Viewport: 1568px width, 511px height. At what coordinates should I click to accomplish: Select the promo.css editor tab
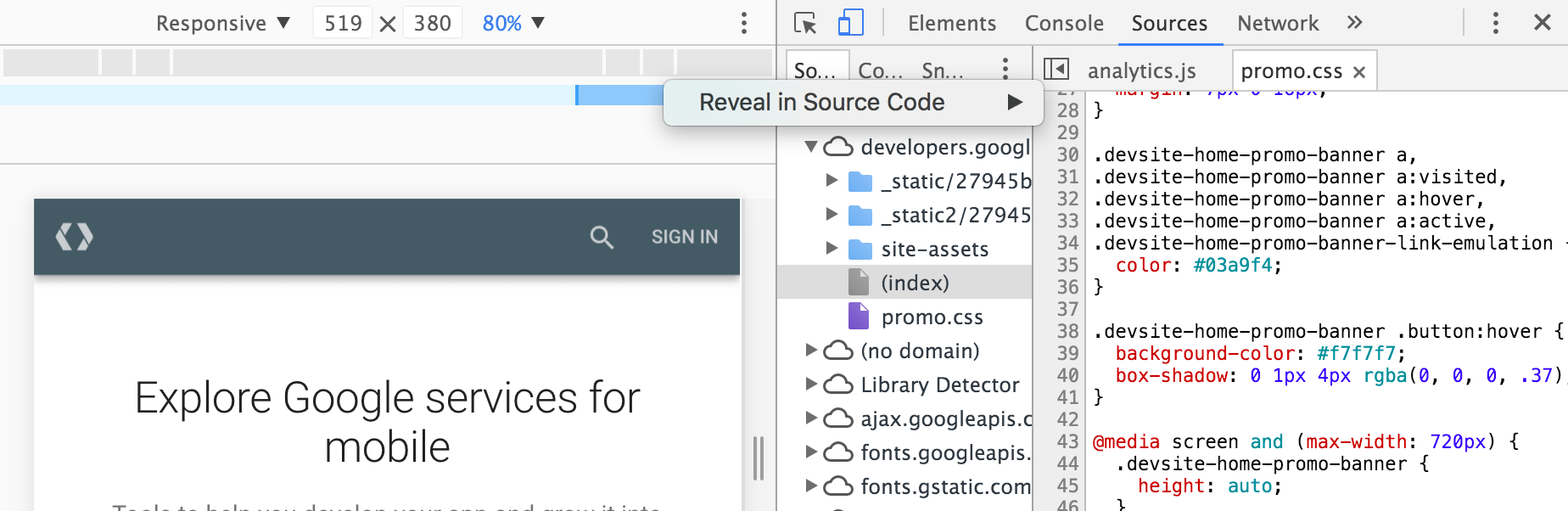click(x=1291, y=71)
